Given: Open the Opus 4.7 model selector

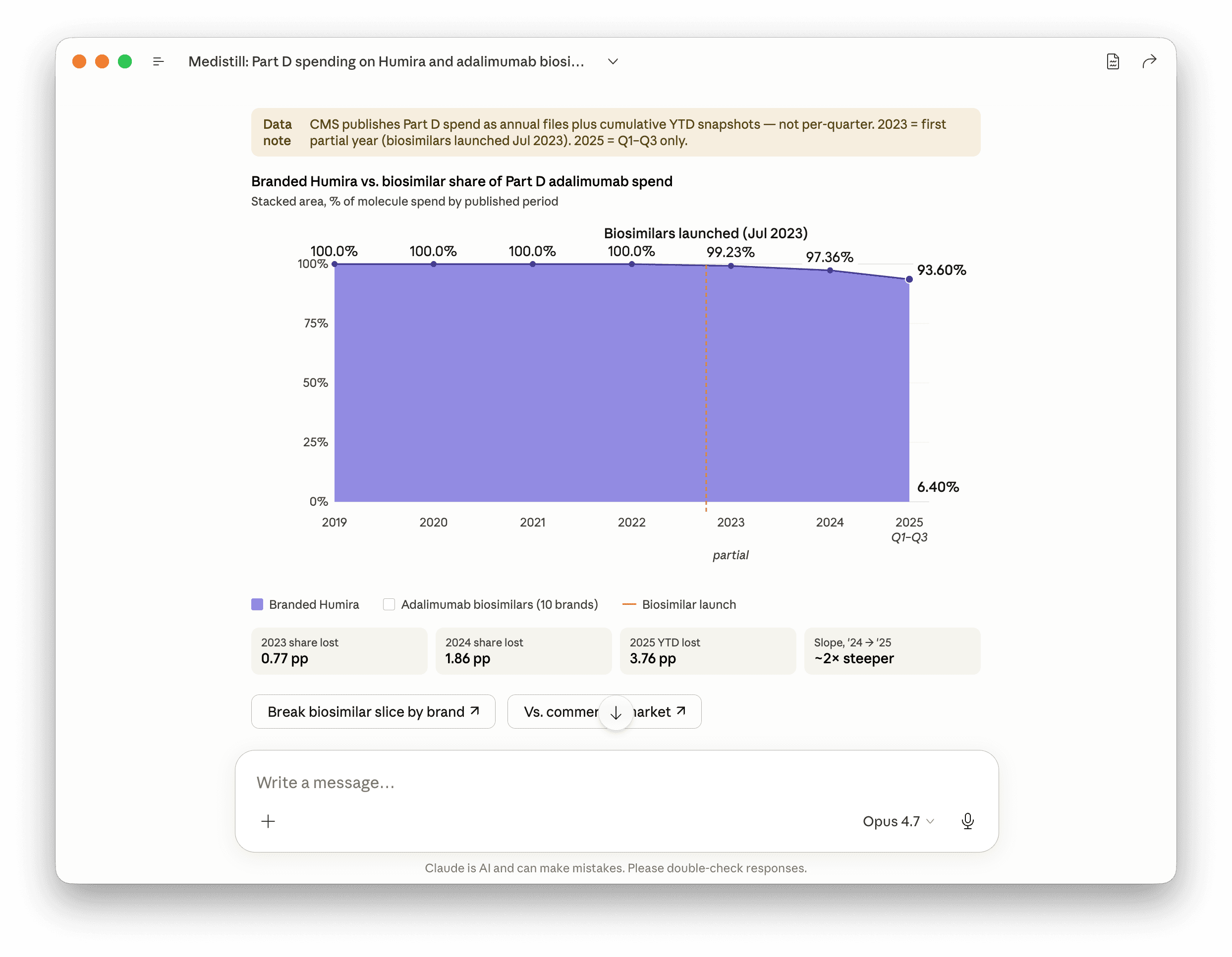Looking at the screenshot, I should (x=898, y=821).
